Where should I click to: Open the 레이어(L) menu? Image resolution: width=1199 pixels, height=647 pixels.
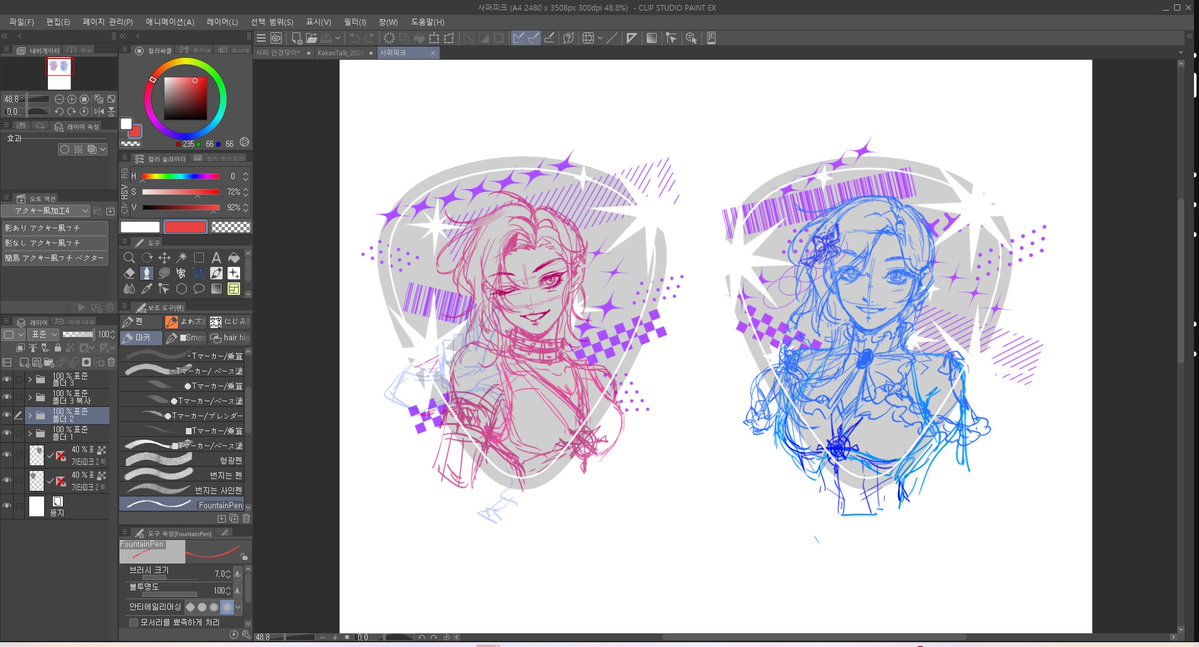tap(222, 22)
